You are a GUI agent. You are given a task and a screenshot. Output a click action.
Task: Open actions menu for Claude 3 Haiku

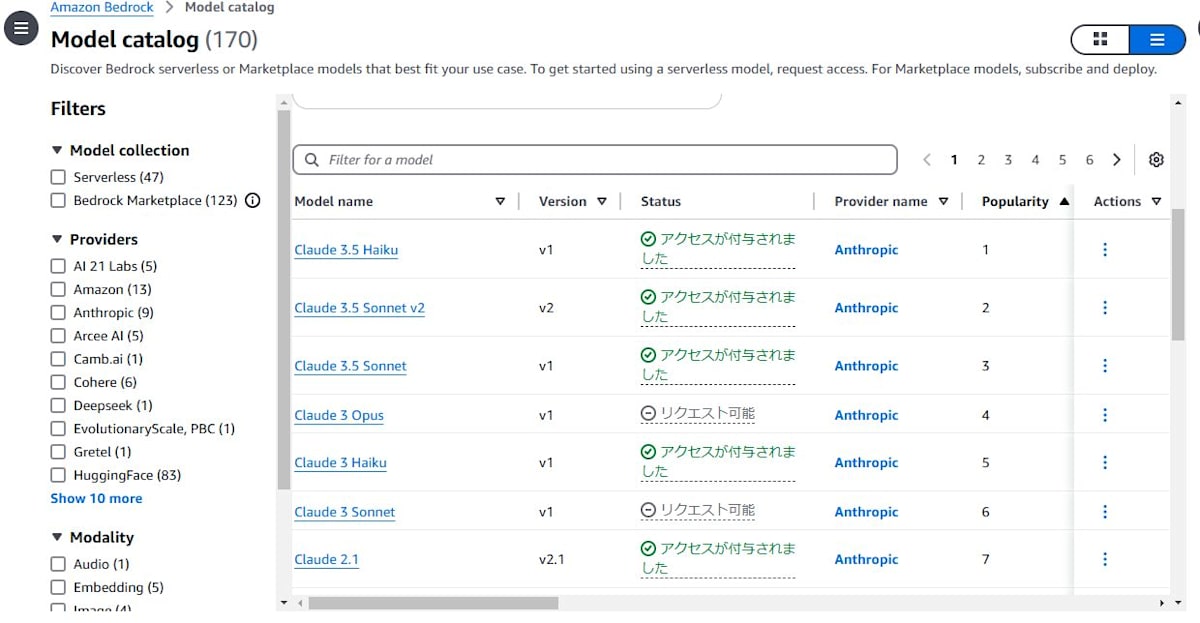click(x=1105, y=463)
